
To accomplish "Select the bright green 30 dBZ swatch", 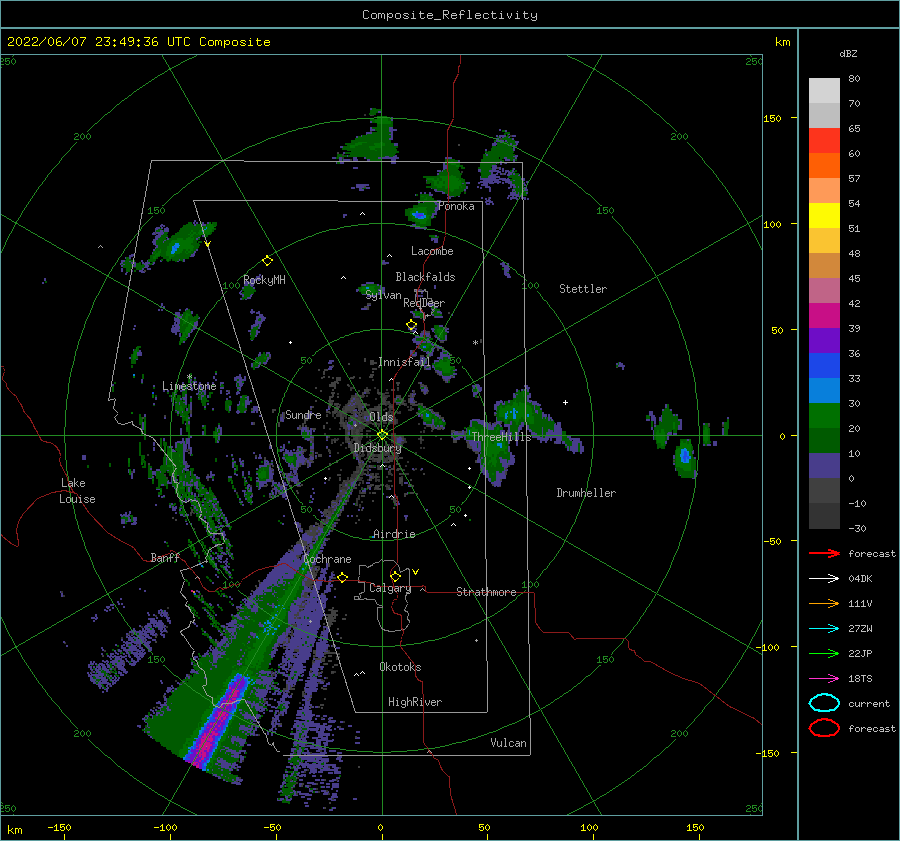I will [824, 415].
